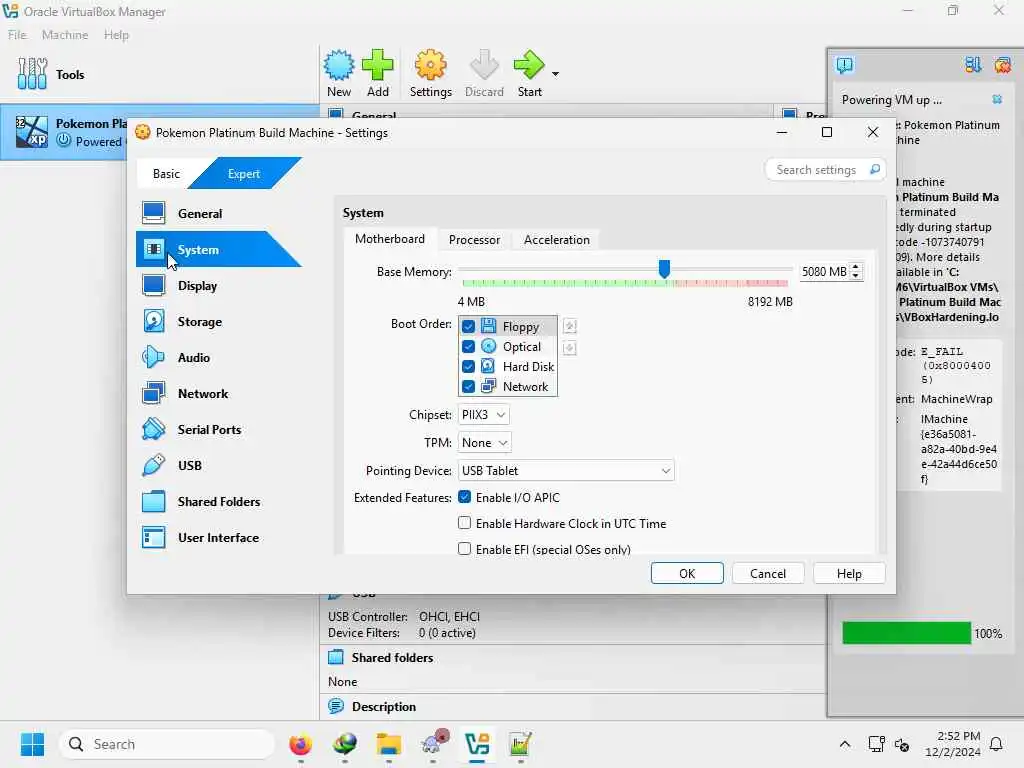Switch to the Acceleration tab
This screenshot has width=1024, height=768.
coord(556,240)
